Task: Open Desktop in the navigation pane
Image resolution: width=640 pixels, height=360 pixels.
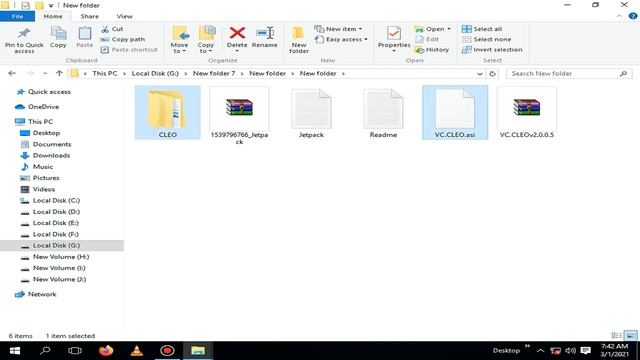Action: click(46, 133)
